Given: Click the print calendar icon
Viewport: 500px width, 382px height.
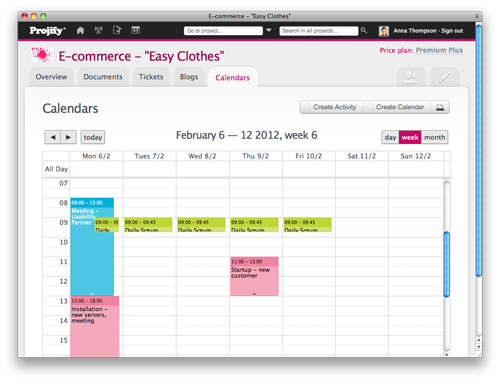Looking at the screenshot, I should click(x=440, y=107).
